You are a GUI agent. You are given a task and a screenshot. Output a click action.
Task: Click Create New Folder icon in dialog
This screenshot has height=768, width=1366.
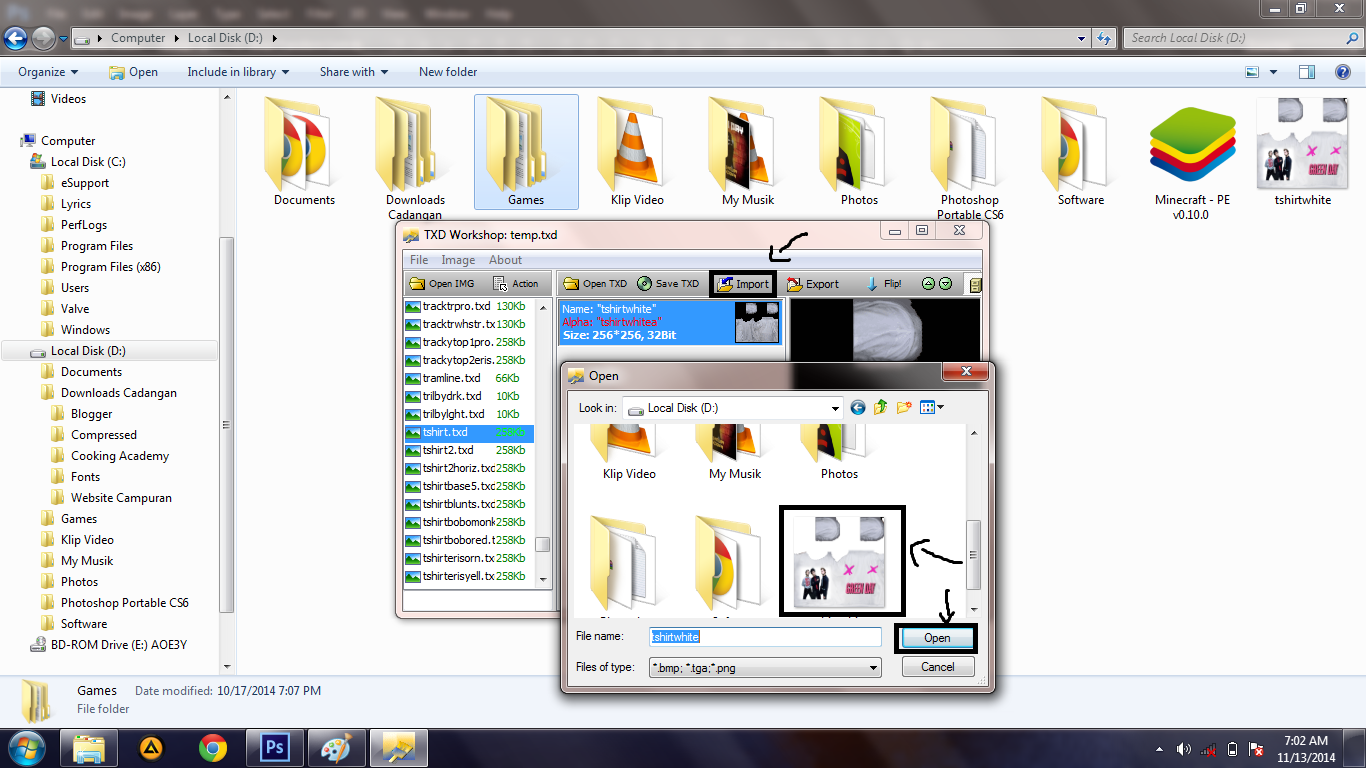pos(904,407)
